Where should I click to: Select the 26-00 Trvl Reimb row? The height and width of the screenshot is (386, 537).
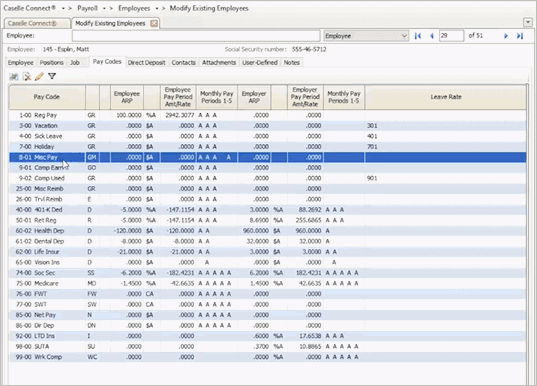click(267, 199)
